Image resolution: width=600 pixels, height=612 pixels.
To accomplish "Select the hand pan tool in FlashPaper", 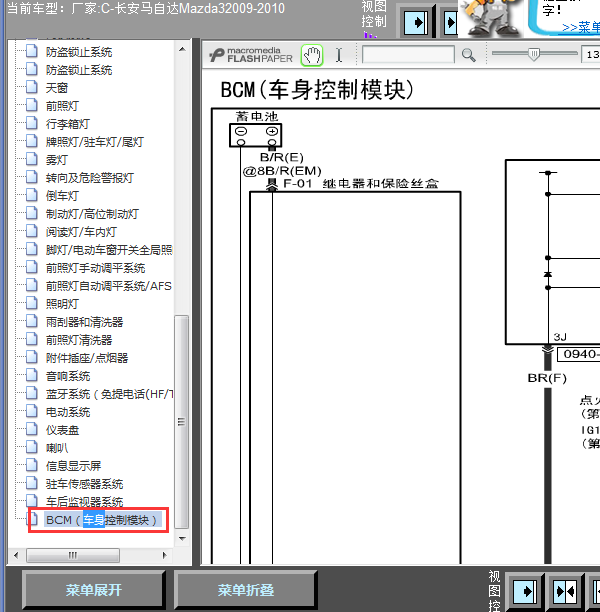I will click(x=312, y=55).
